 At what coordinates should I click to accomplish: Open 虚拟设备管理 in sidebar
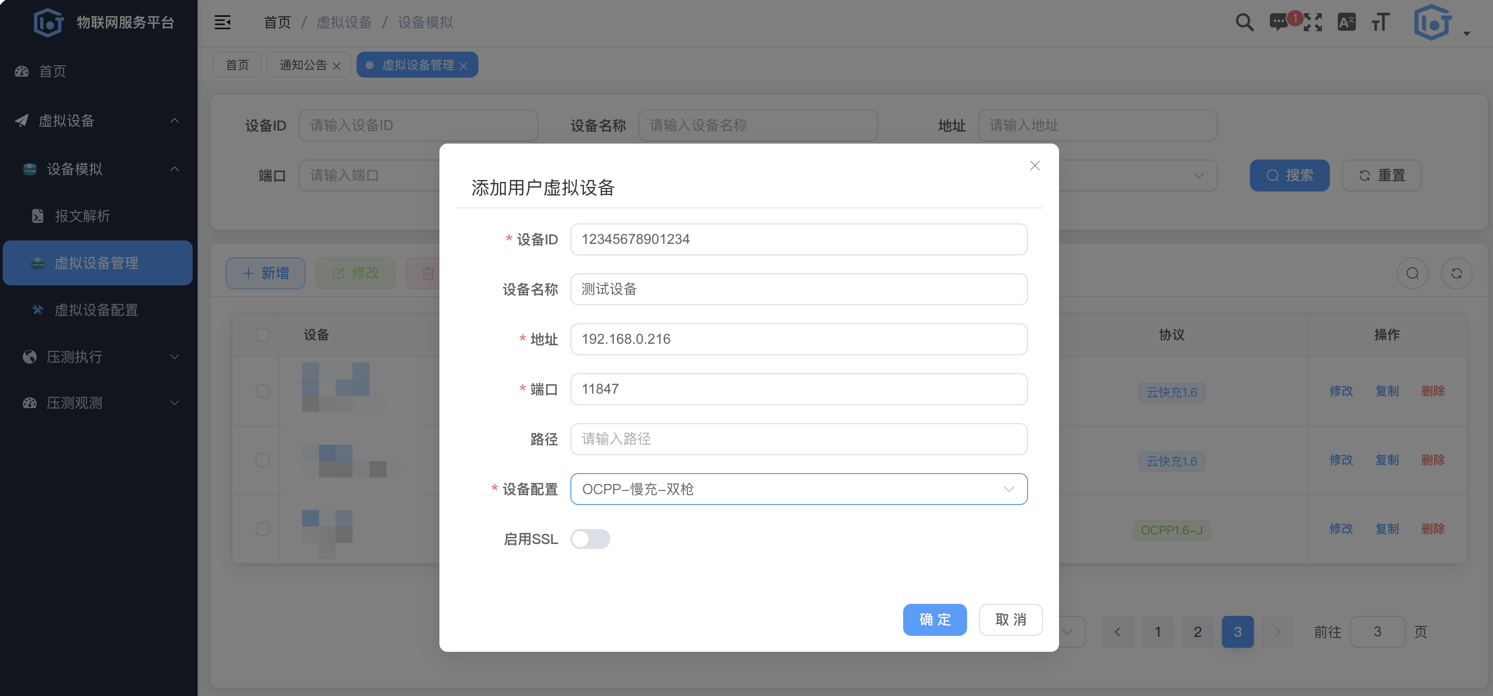coord(98,263)
